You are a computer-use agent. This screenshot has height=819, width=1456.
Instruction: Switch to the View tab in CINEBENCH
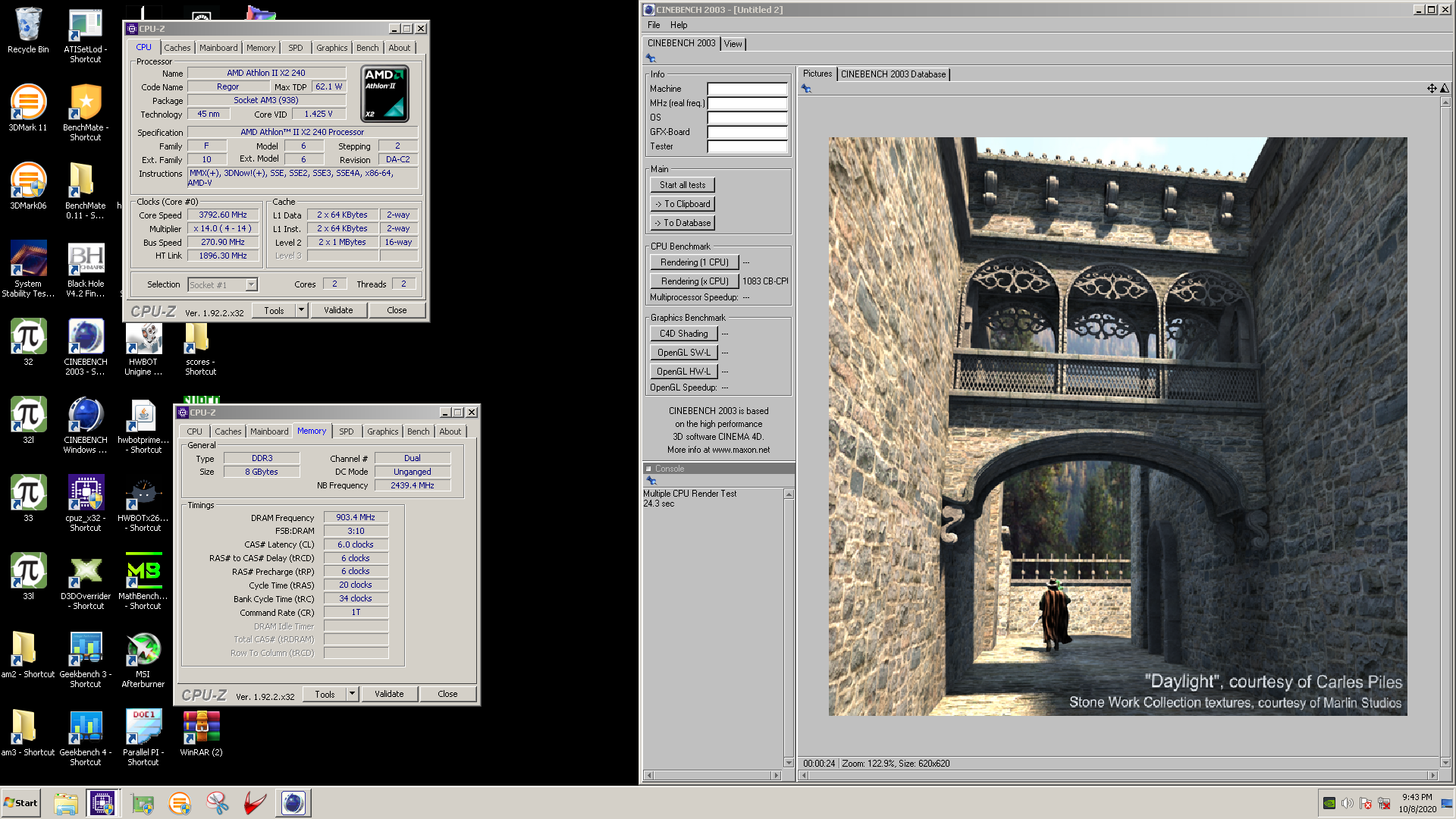[733, 44]
